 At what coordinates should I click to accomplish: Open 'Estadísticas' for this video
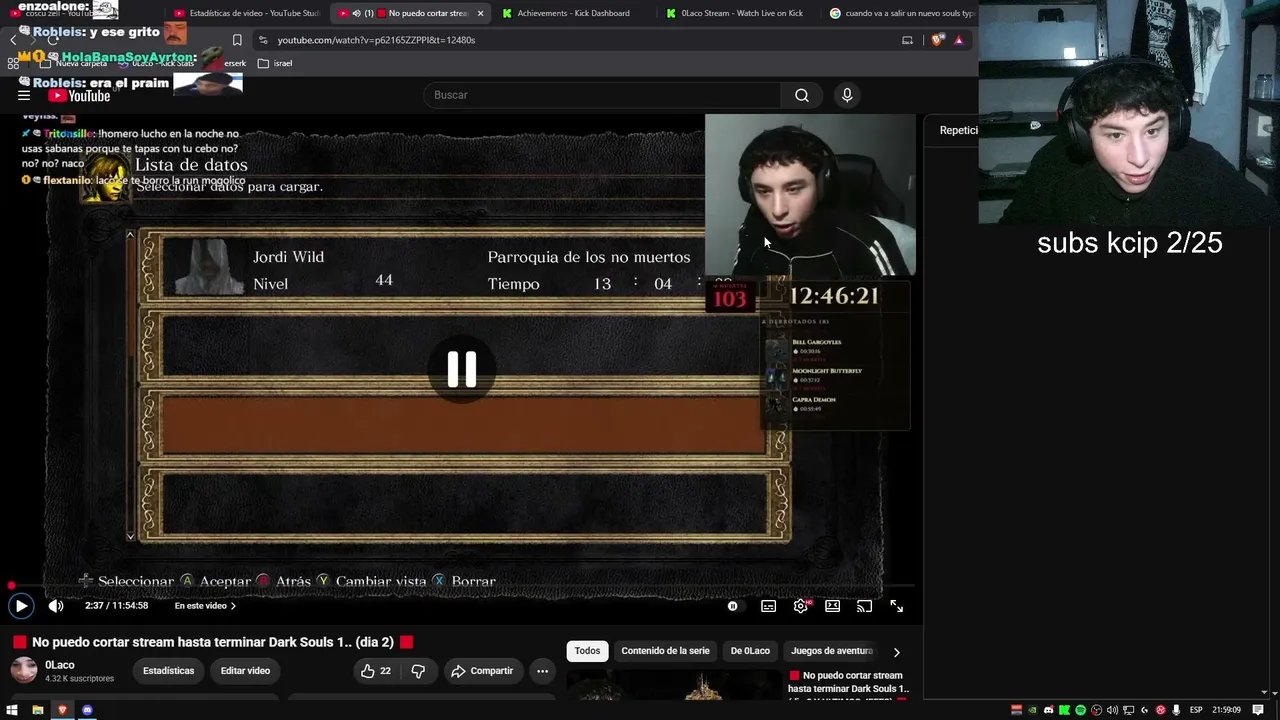pyautogui.click(x=168, y=671)
